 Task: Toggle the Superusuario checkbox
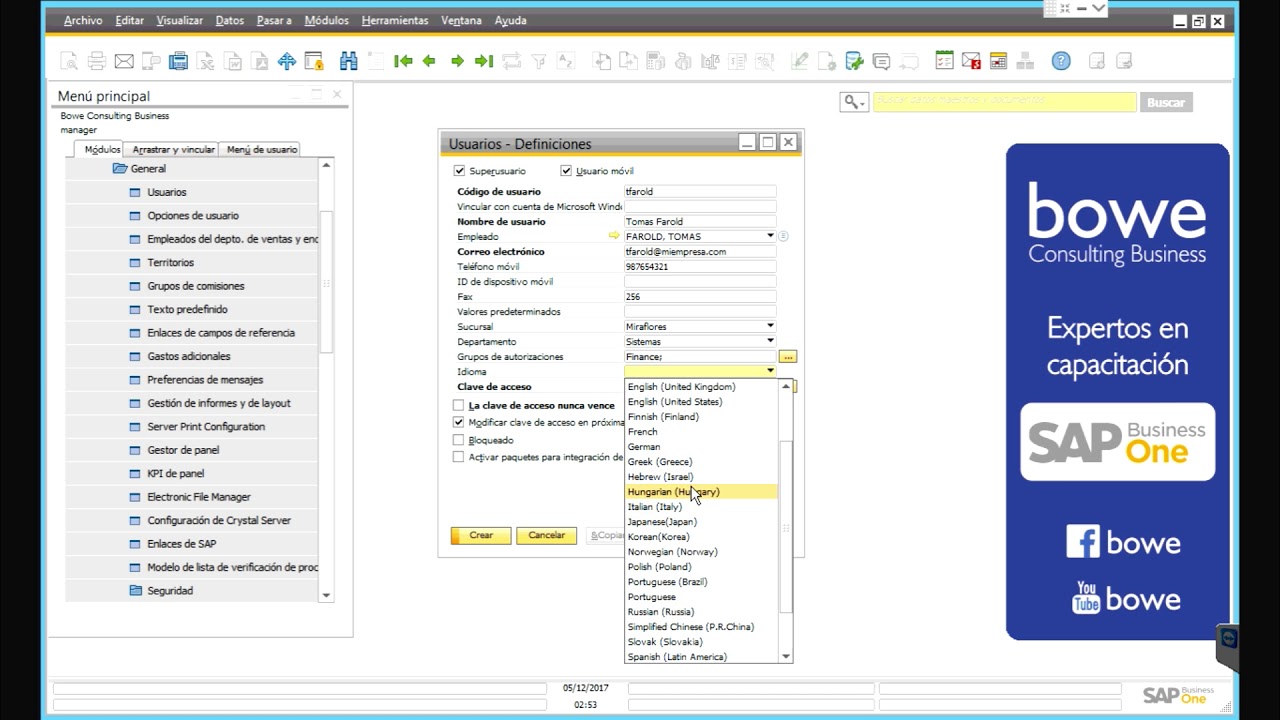[x=459, y=171]
